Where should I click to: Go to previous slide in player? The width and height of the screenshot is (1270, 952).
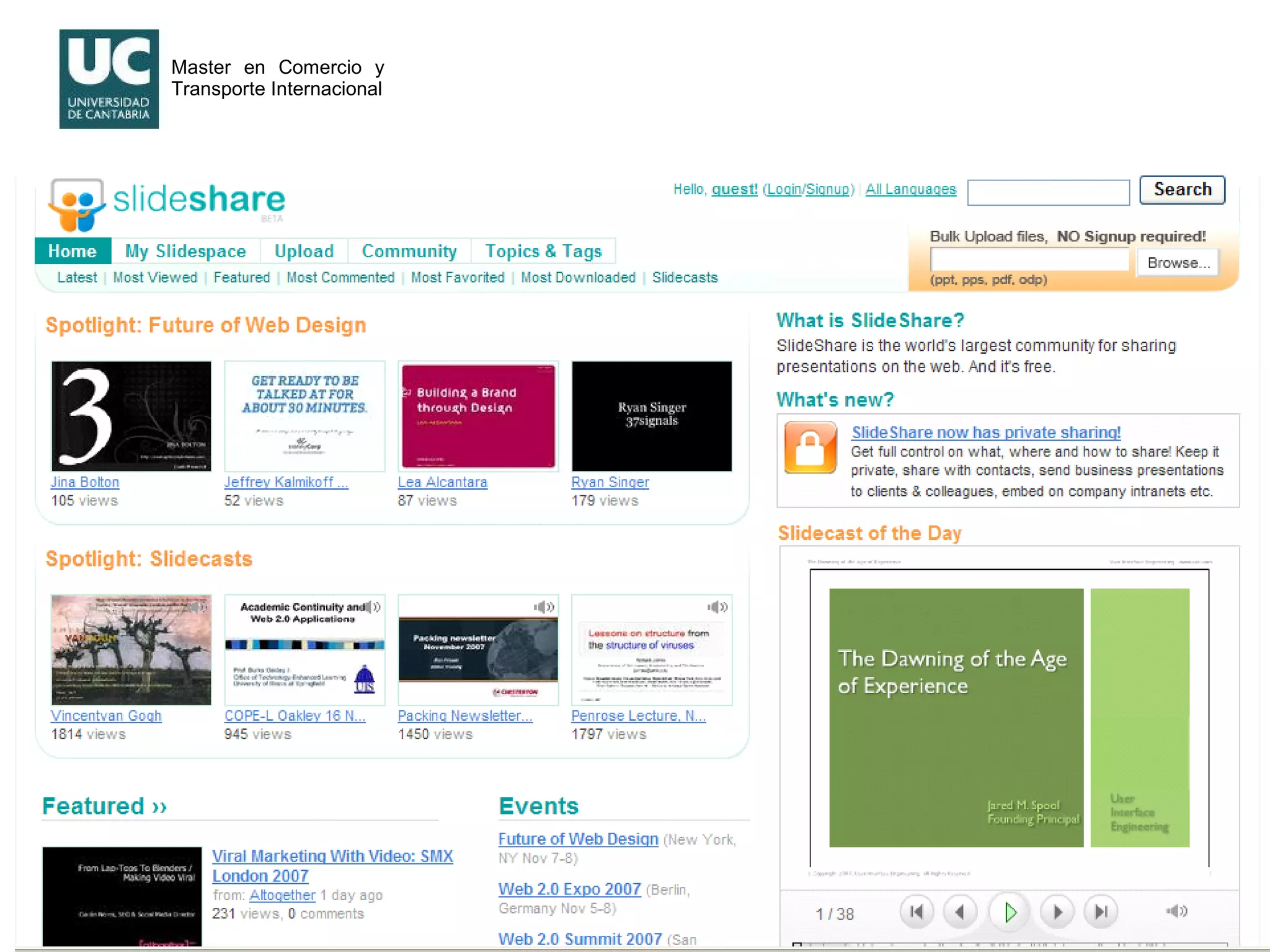(960, 912)
